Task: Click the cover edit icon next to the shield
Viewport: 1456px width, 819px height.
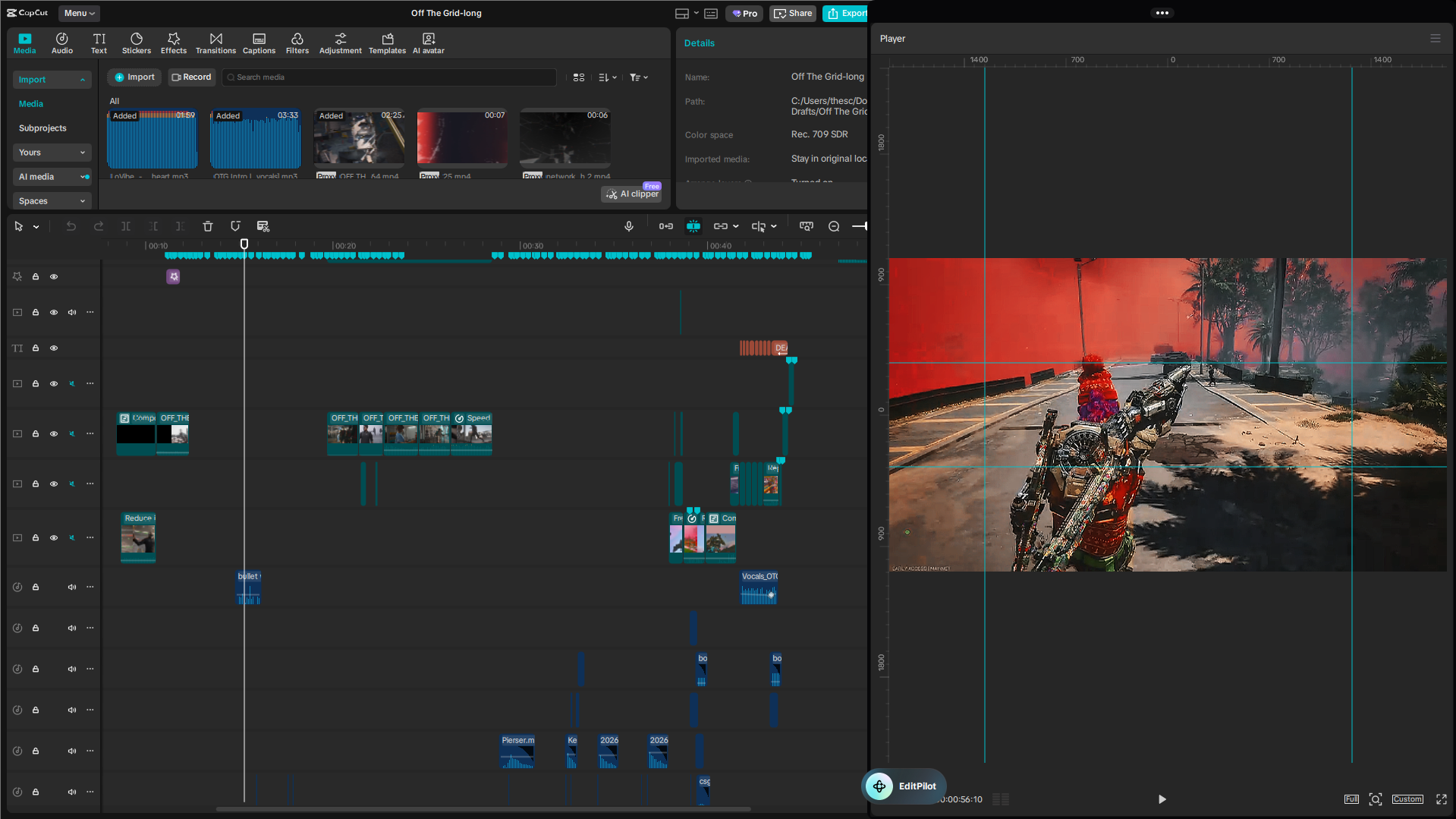Action: click(x=263, y=225)
